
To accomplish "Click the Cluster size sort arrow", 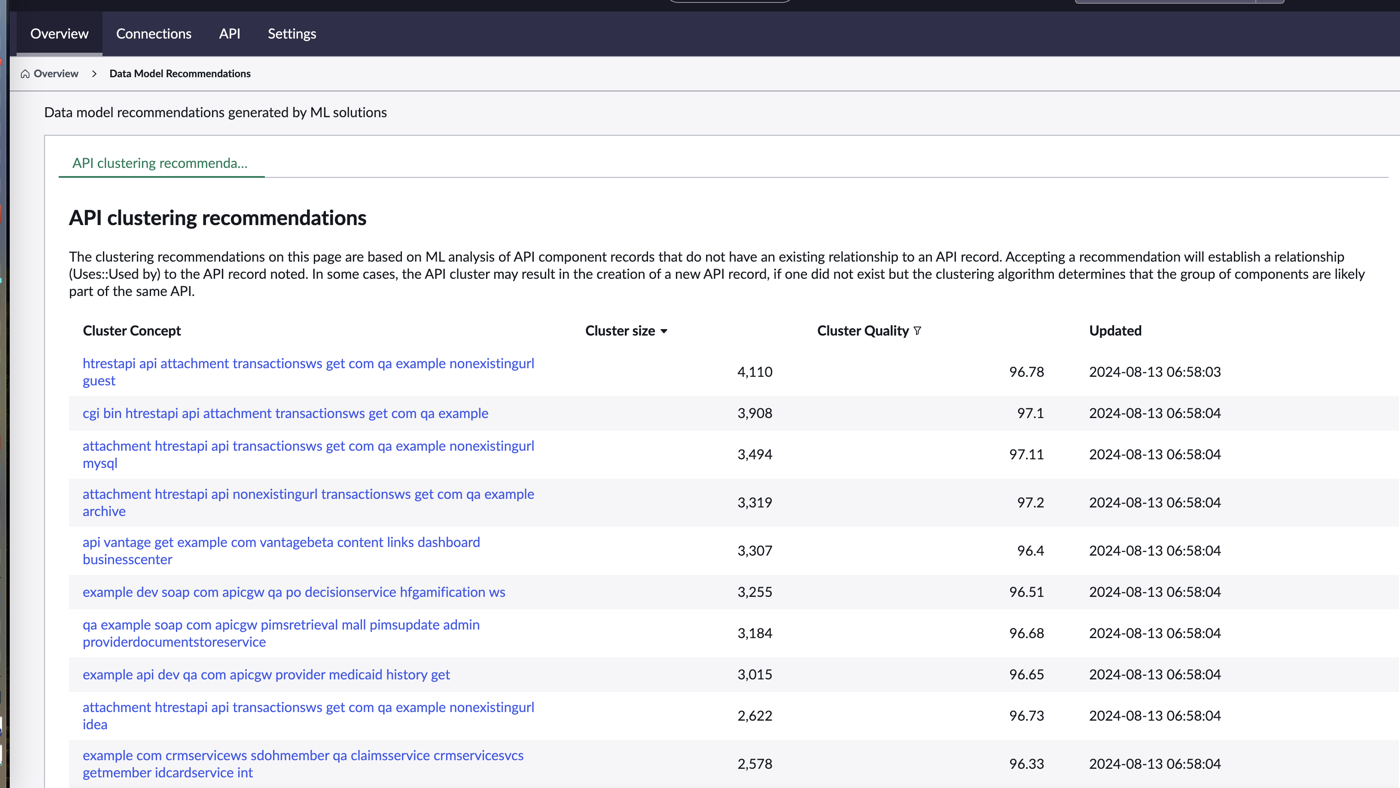I will [664, 331].
